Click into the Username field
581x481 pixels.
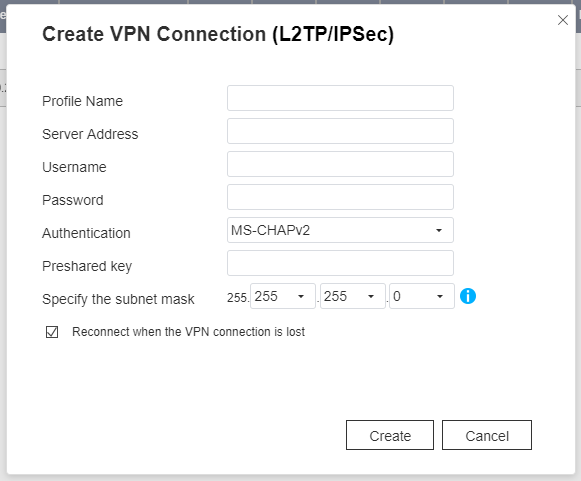click(x=340, y=164)
